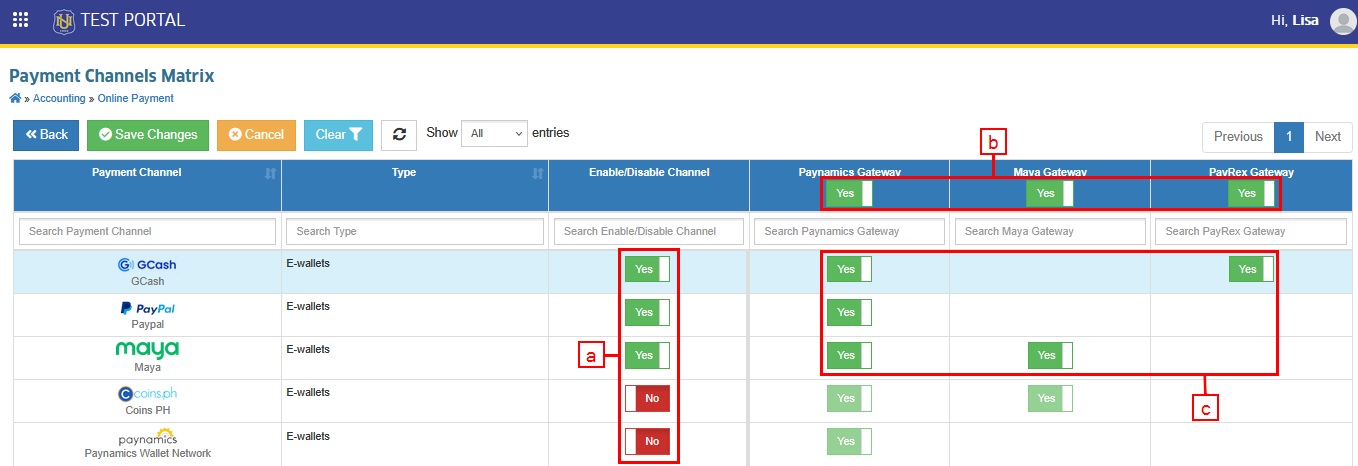
Task: Enable the Coins PH channel switch
Action: point(647,398)
